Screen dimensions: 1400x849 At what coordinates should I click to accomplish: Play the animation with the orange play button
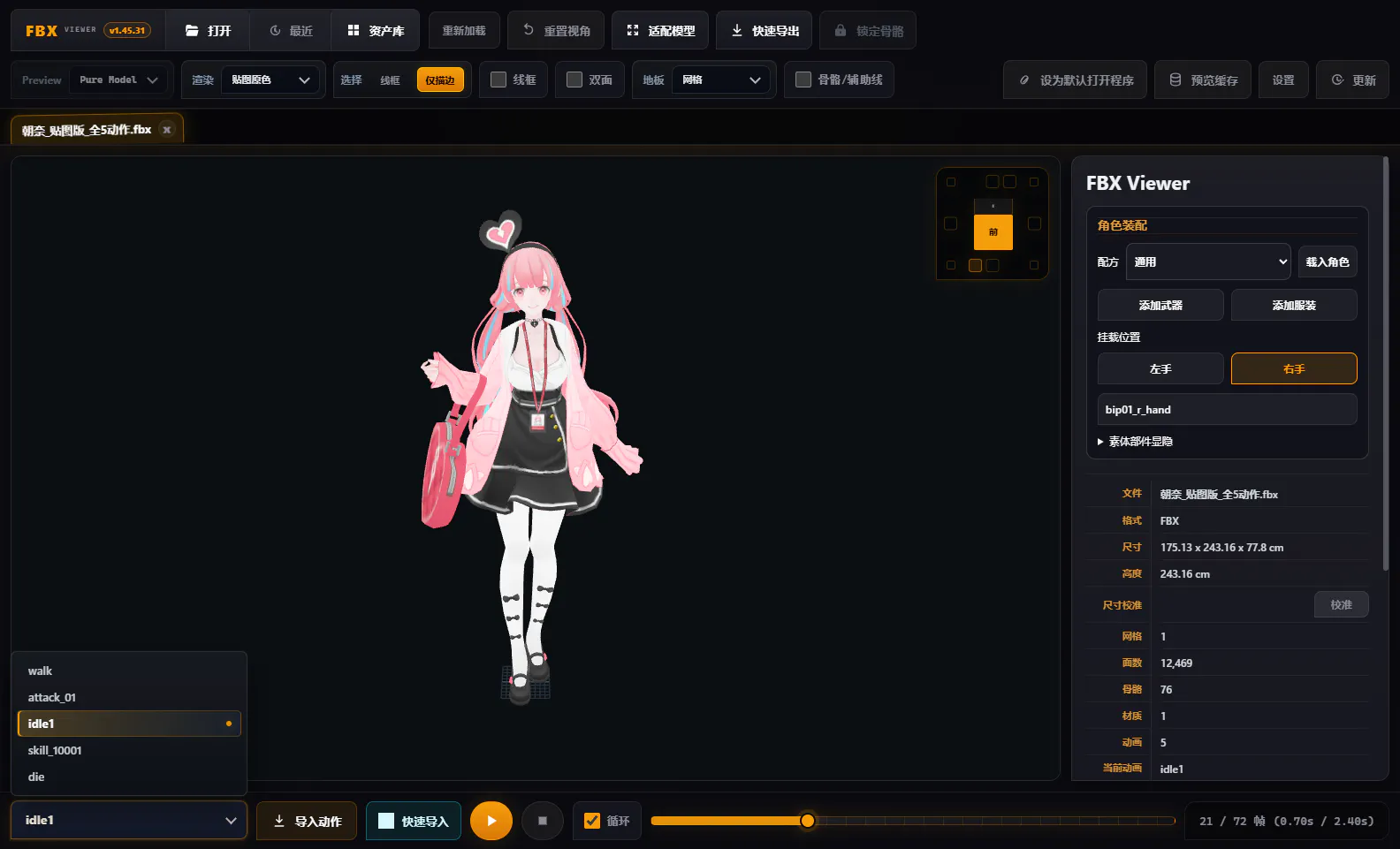tap(491, 822)
